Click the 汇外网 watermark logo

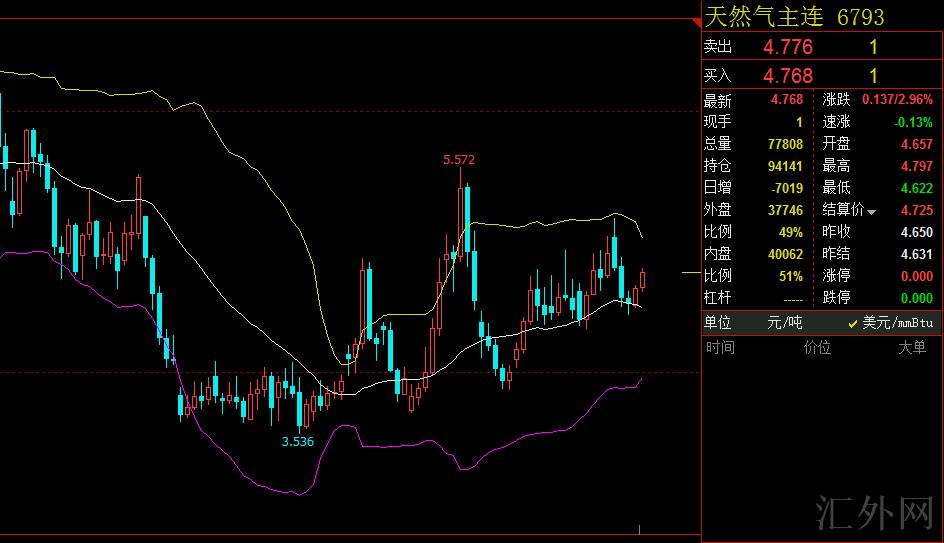pos(874,513)
